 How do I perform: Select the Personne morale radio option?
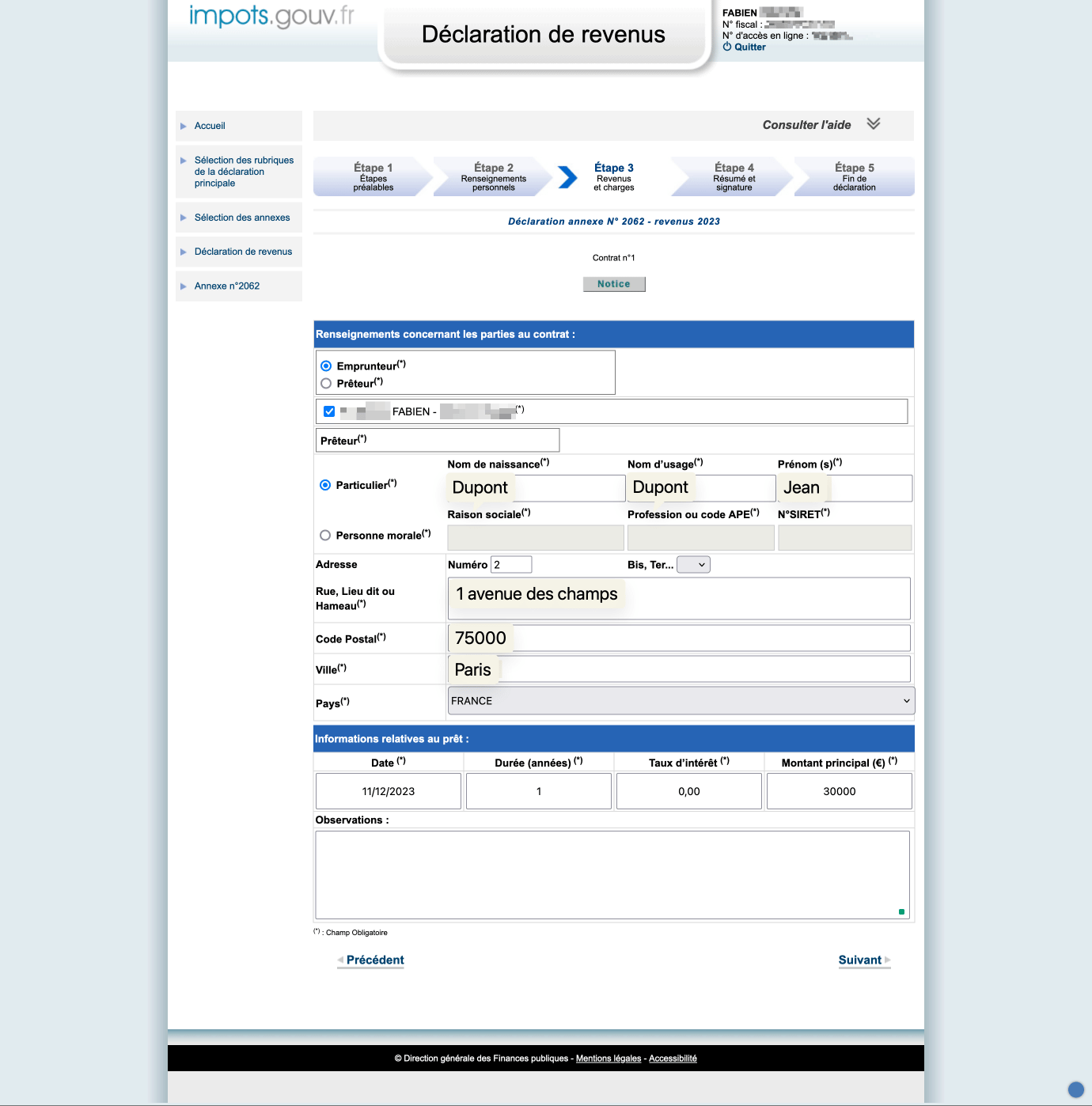[325, 536]
